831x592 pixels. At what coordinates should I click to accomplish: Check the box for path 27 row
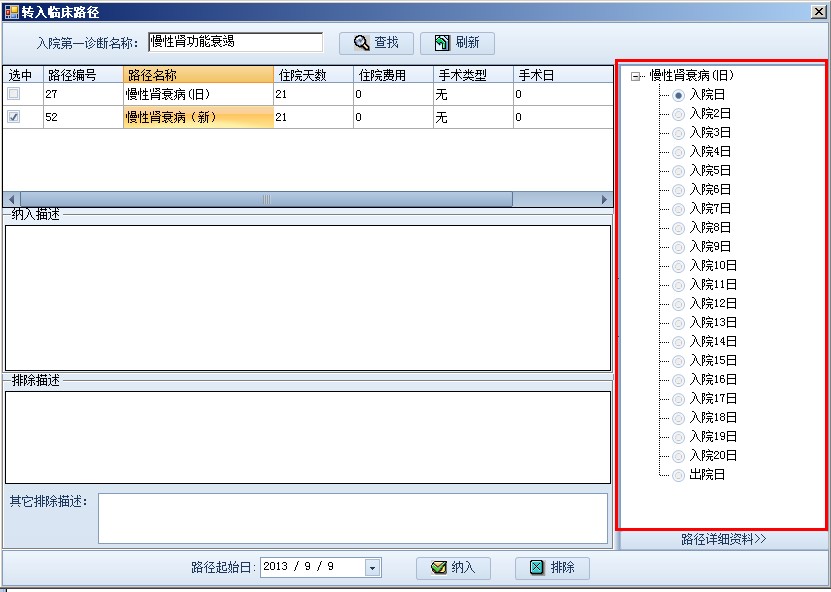14,94
